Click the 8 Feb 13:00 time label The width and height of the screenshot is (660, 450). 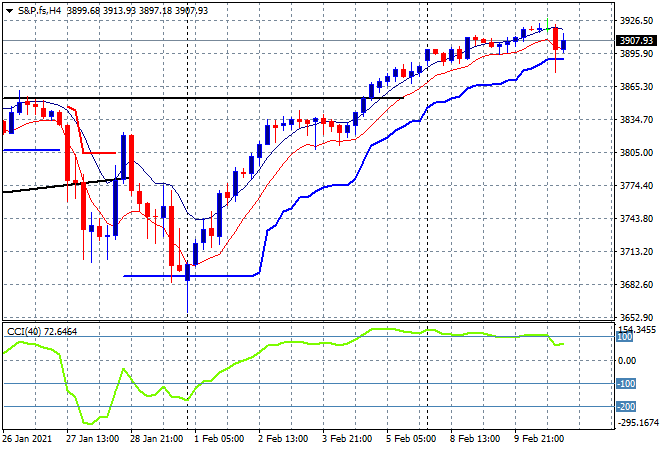click(x=475, y=439)
